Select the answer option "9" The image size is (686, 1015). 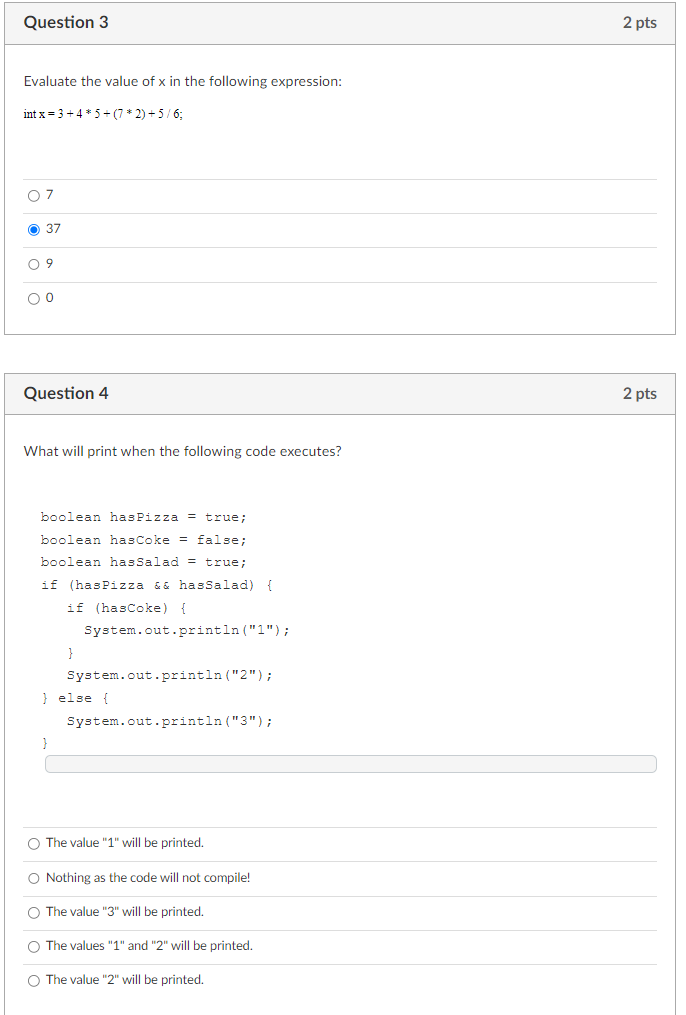coord(34,263)
